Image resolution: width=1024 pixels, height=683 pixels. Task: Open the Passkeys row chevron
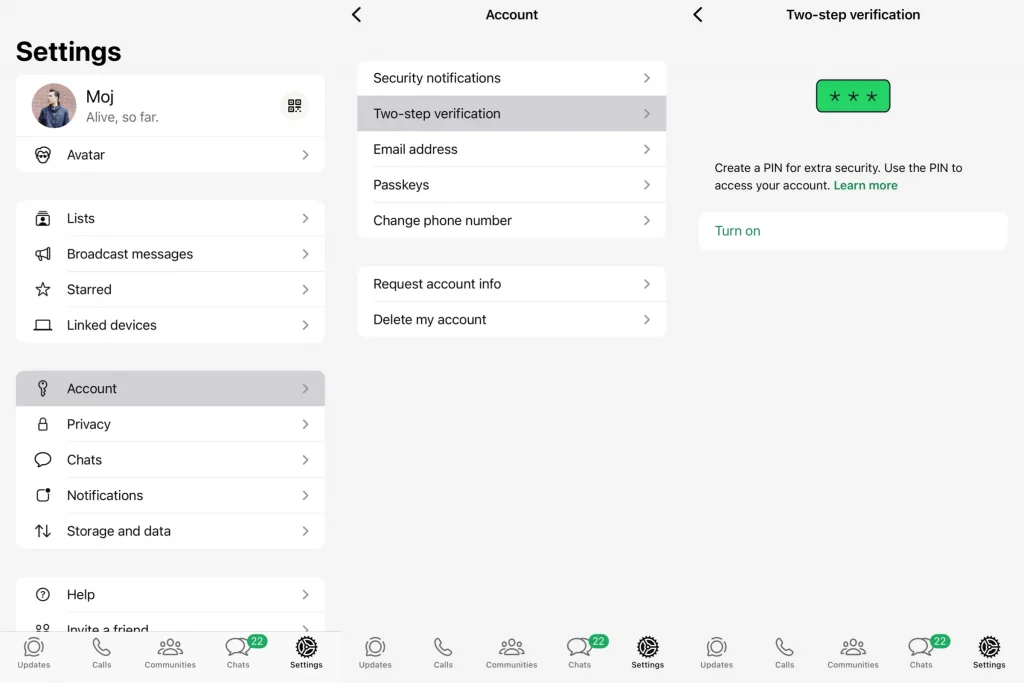(647, 185)
